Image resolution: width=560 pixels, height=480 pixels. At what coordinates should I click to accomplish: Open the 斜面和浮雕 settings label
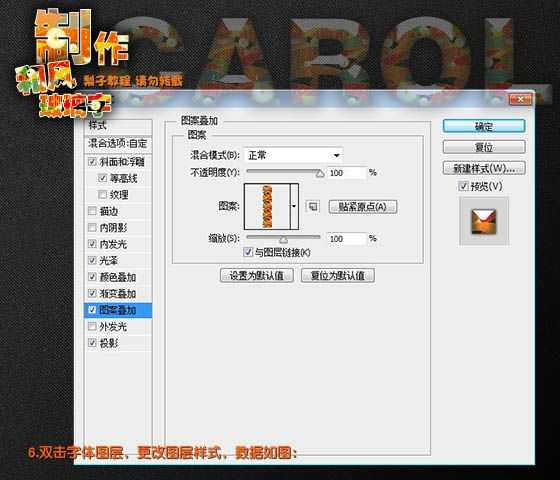[x=122, y=162]
